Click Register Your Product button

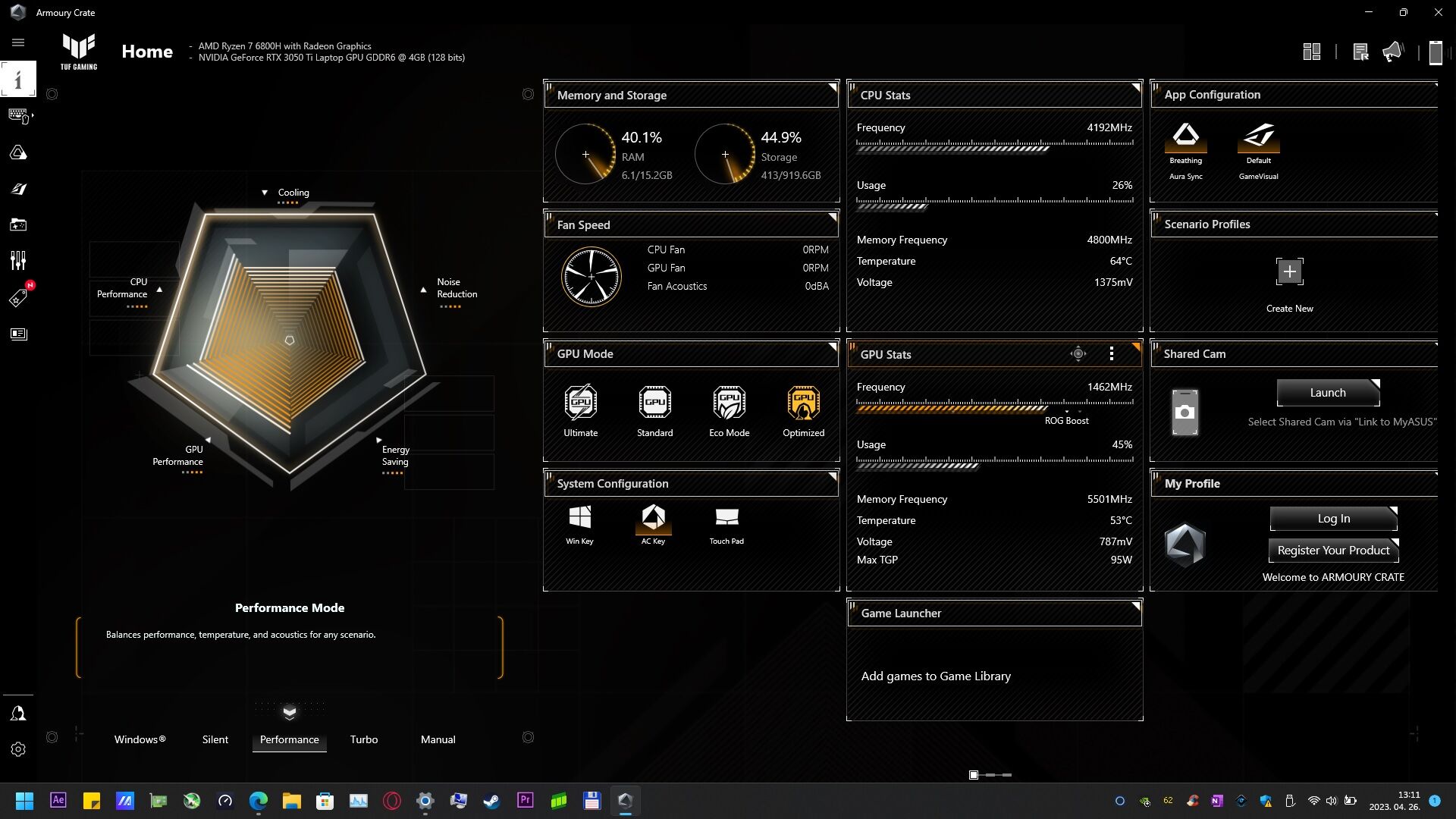coord(1333,551)
